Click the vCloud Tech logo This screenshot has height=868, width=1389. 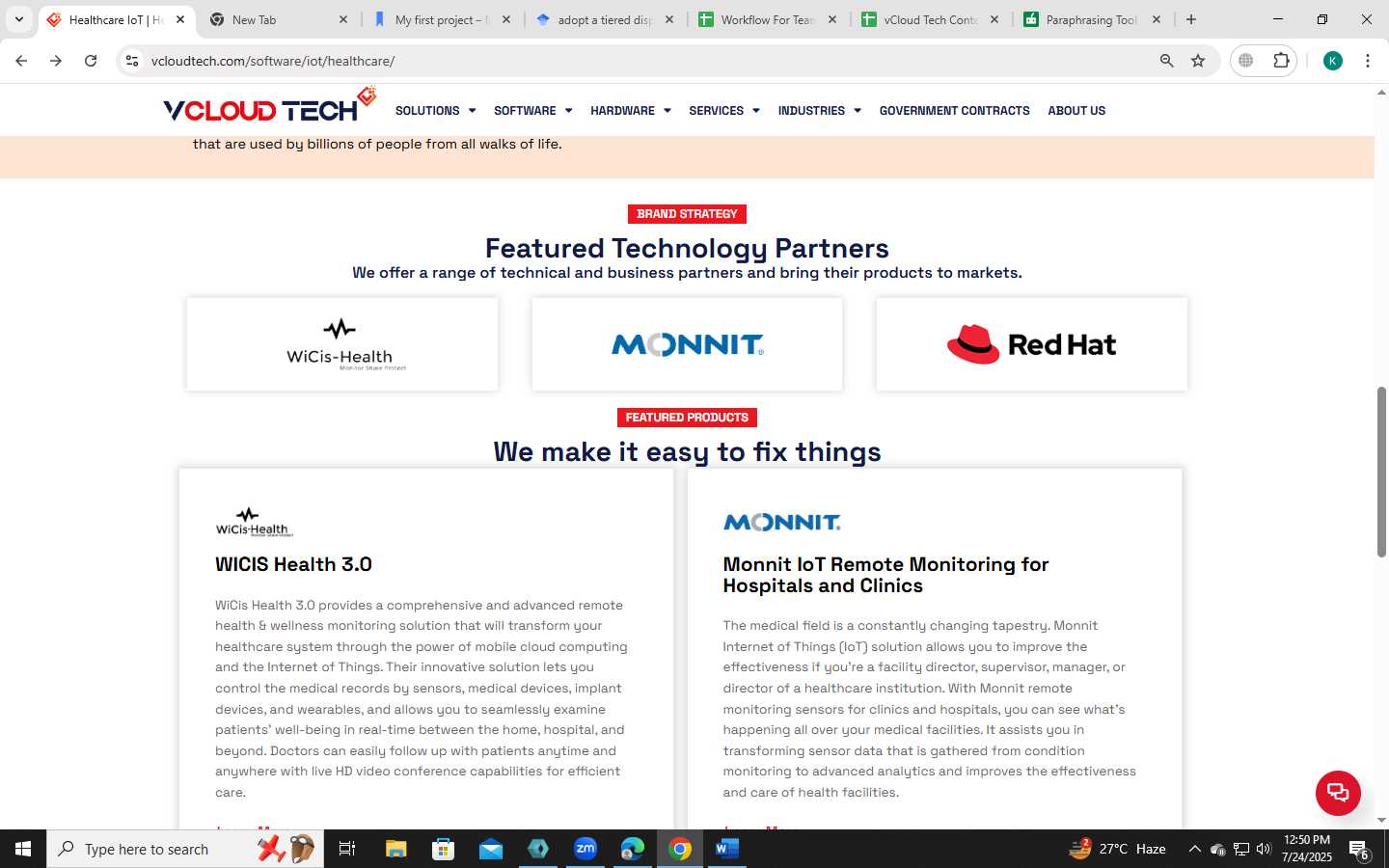(x=269, y=106)
